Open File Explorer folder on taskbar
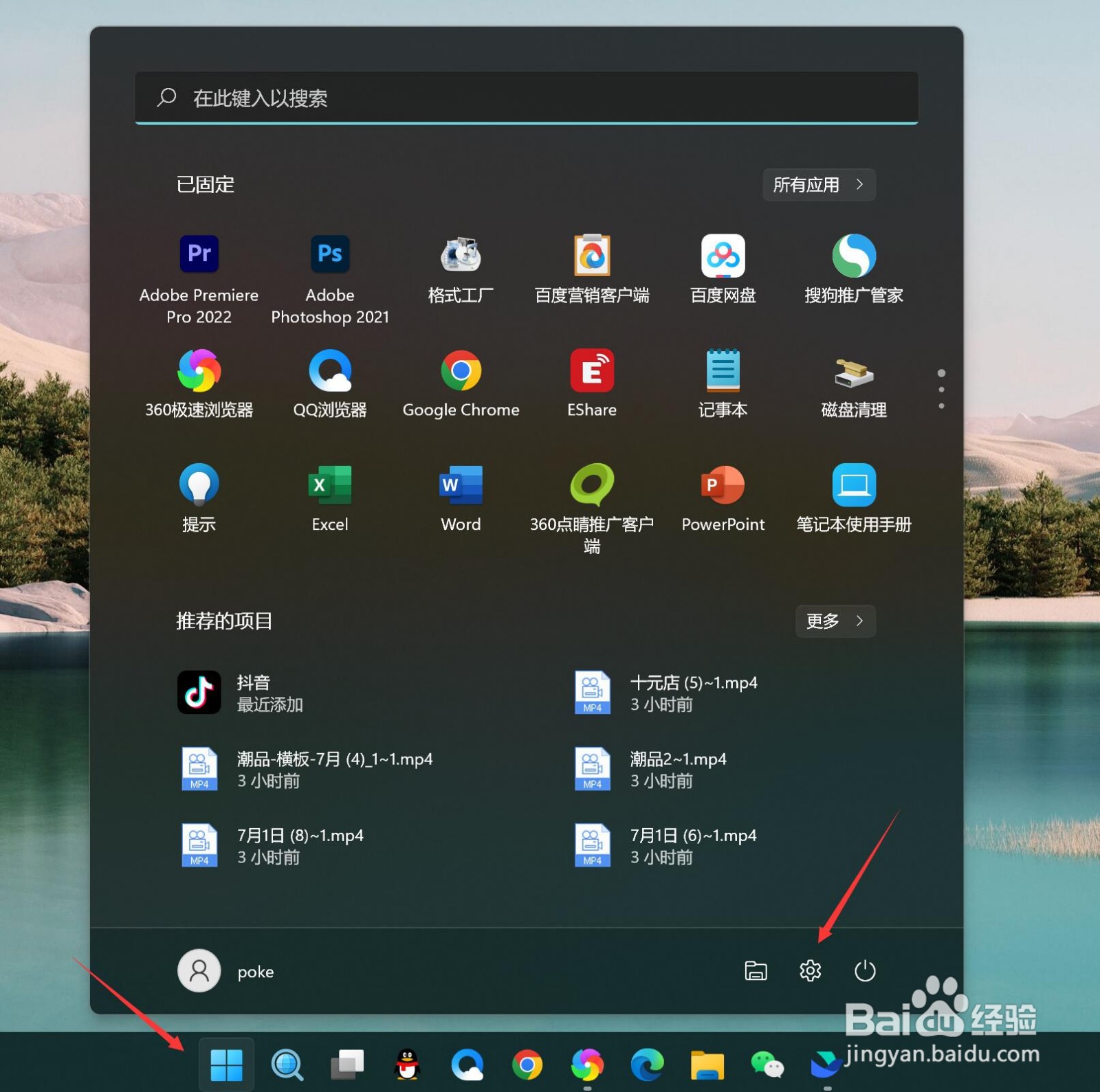Viewport: 1100px width, 1092px height. (707, 1065)
